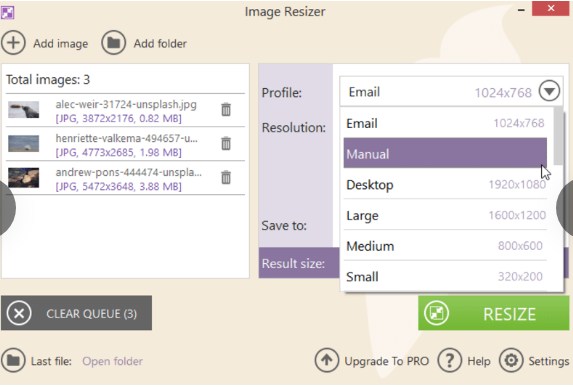Viewport: 573px width, 387px height.
Task: Click the resize icon on the green button
Action: (436, 313)
